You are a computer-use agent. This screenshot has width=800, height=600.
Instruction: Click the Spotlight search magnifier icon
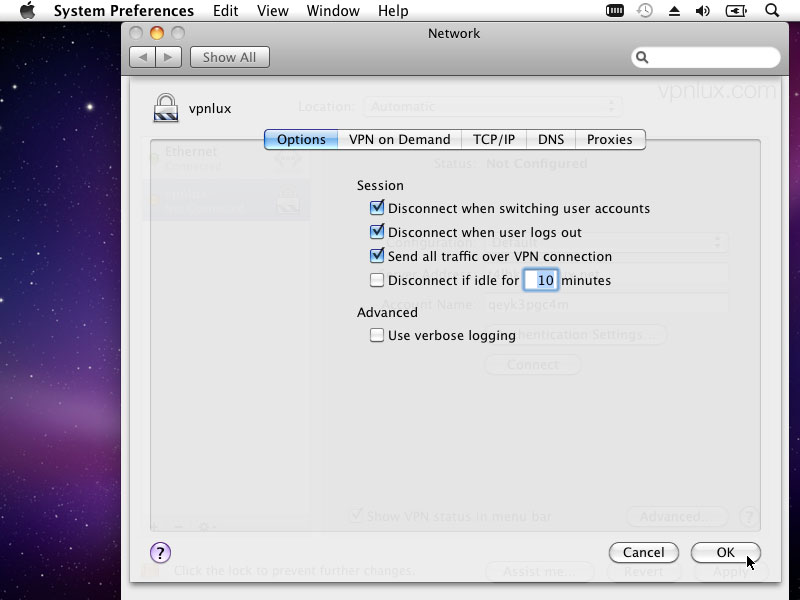pyautogui.click(x=772, y=11)
